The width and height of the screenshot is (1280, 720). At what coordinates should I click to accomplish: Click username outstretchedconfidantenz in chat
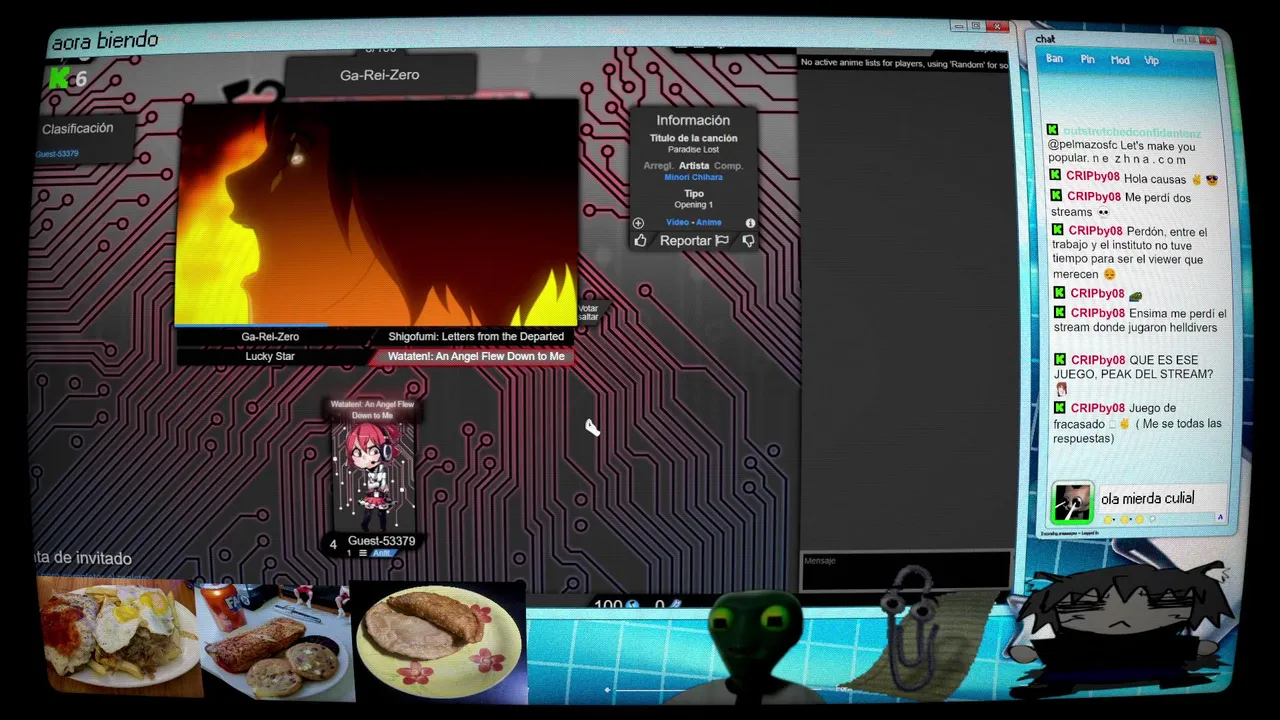coord(1131,132)
